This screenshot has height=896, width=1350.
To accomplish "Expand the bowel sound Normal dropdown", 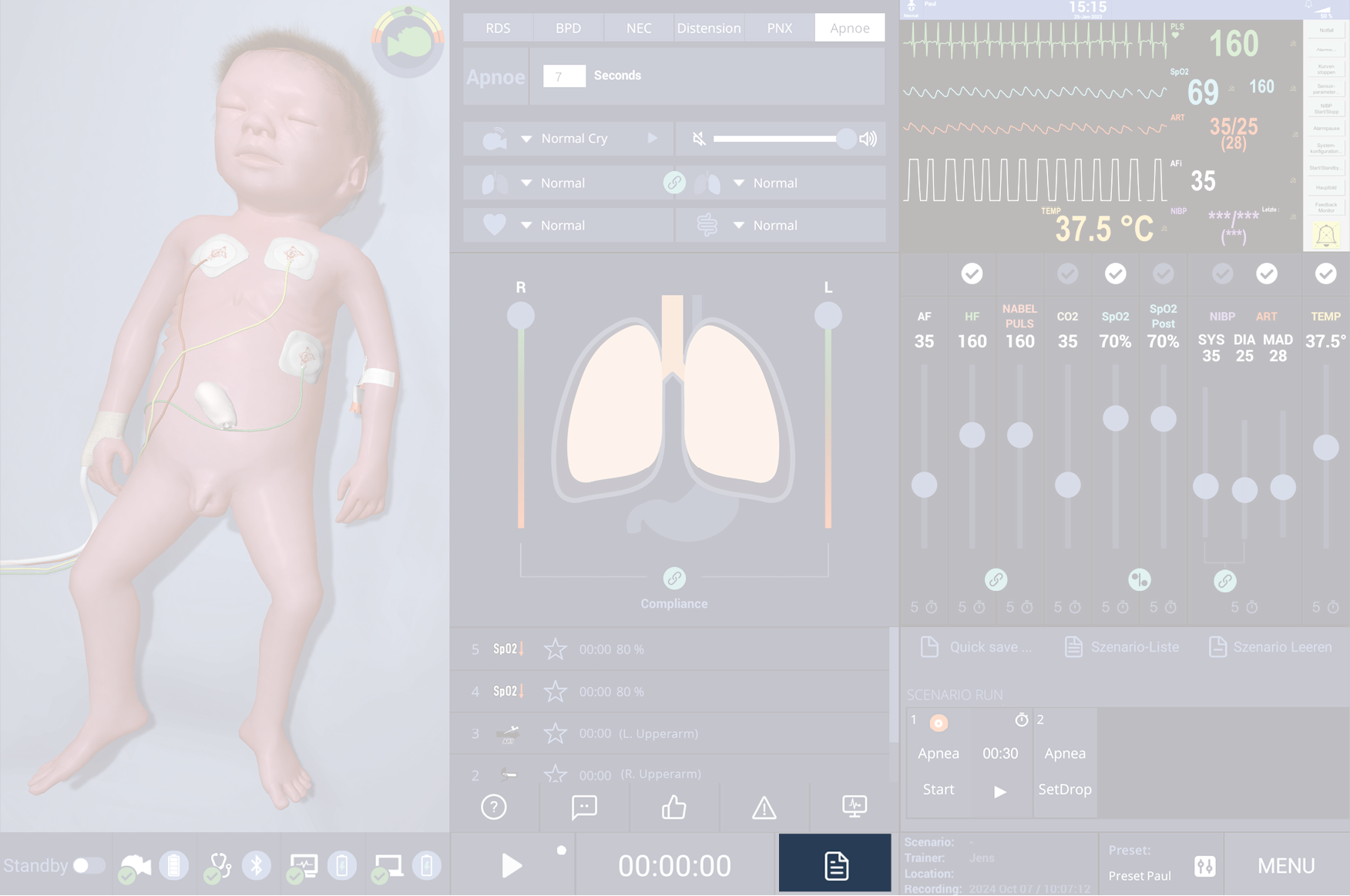I will pos(739,226).
